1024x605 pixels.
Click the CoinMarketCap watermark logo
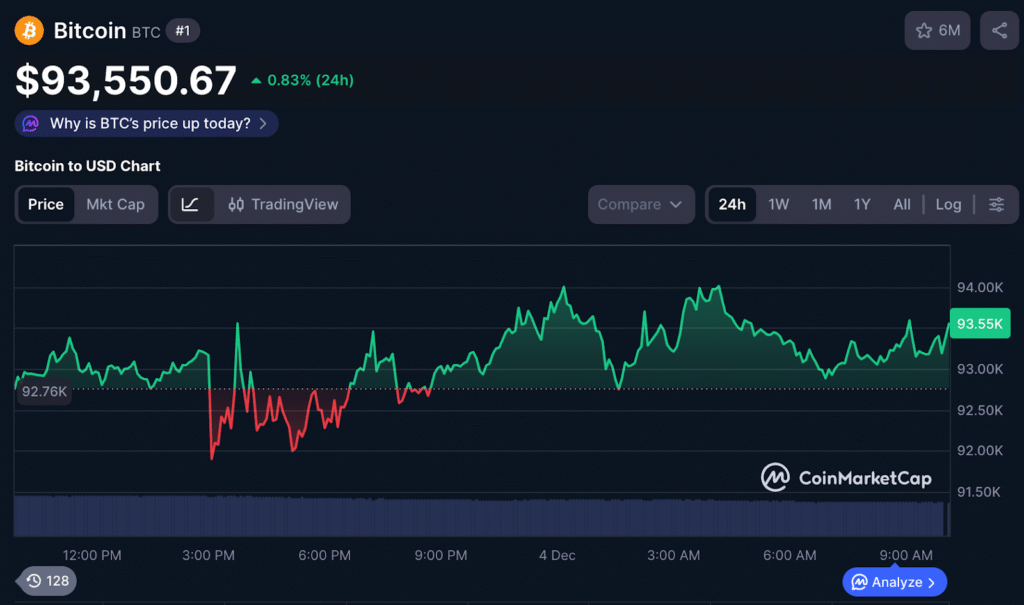pyautogui.click(x=846, y=478)
